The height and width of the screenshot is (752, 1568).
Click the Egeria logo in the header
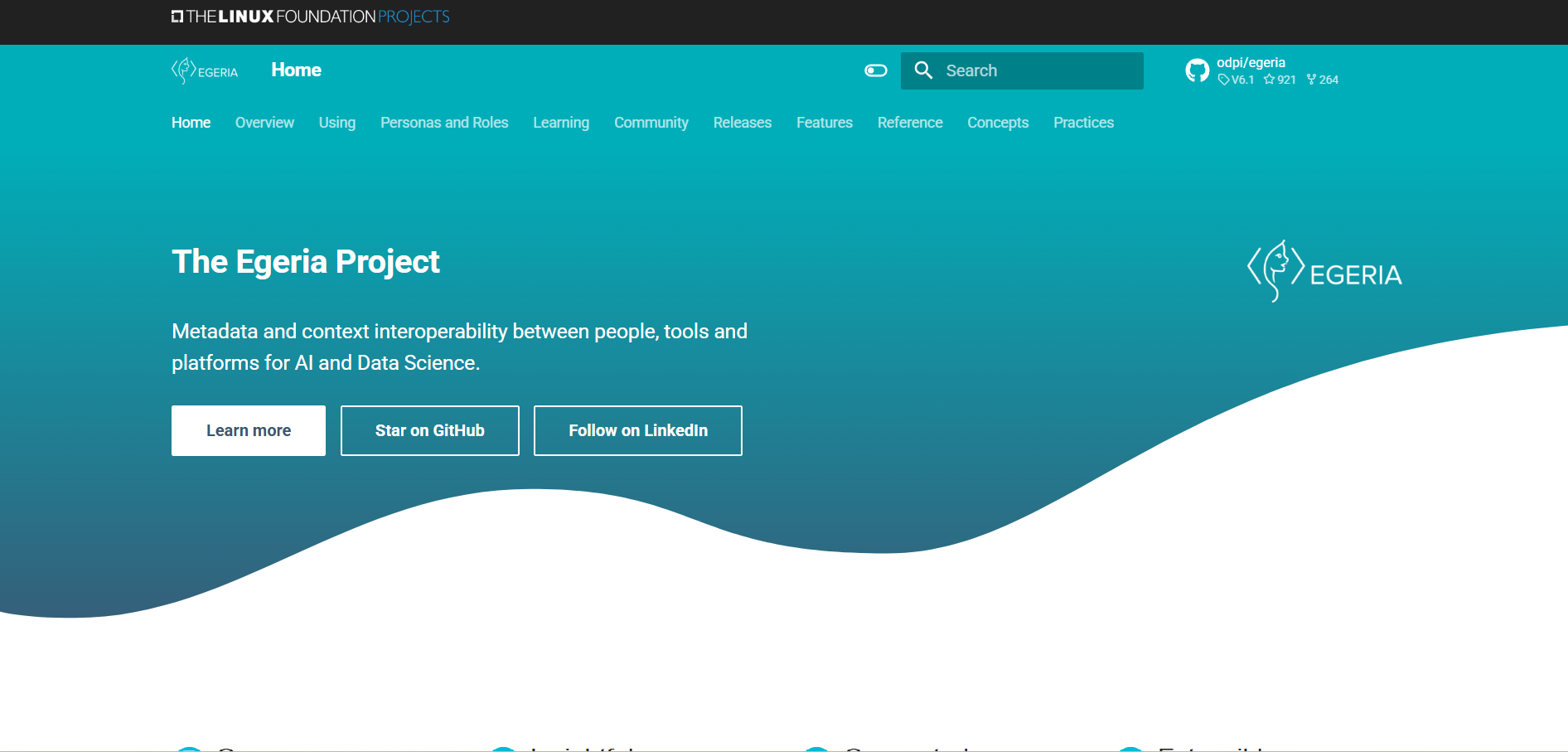tap(205, 70)
